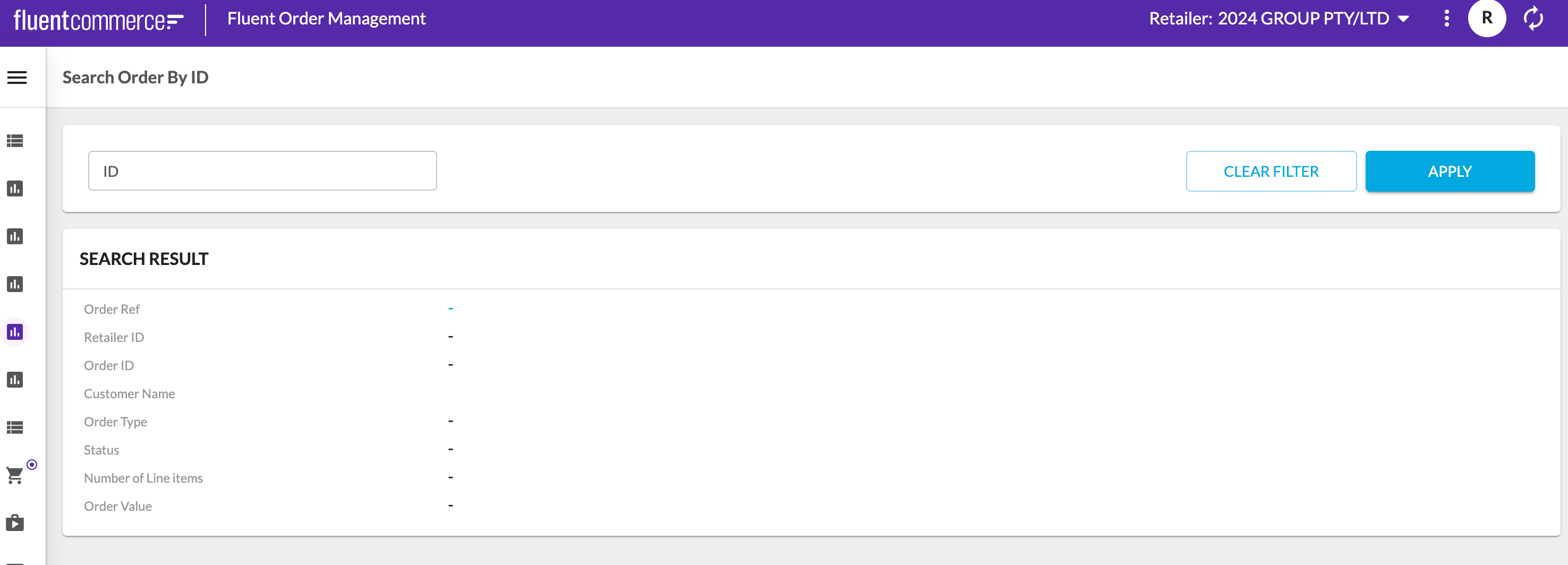This screenshot has width=1568, height=565.
Task: Click the Order Ref dash link in results
Action: pyautogui.click(x=450, y=309)
